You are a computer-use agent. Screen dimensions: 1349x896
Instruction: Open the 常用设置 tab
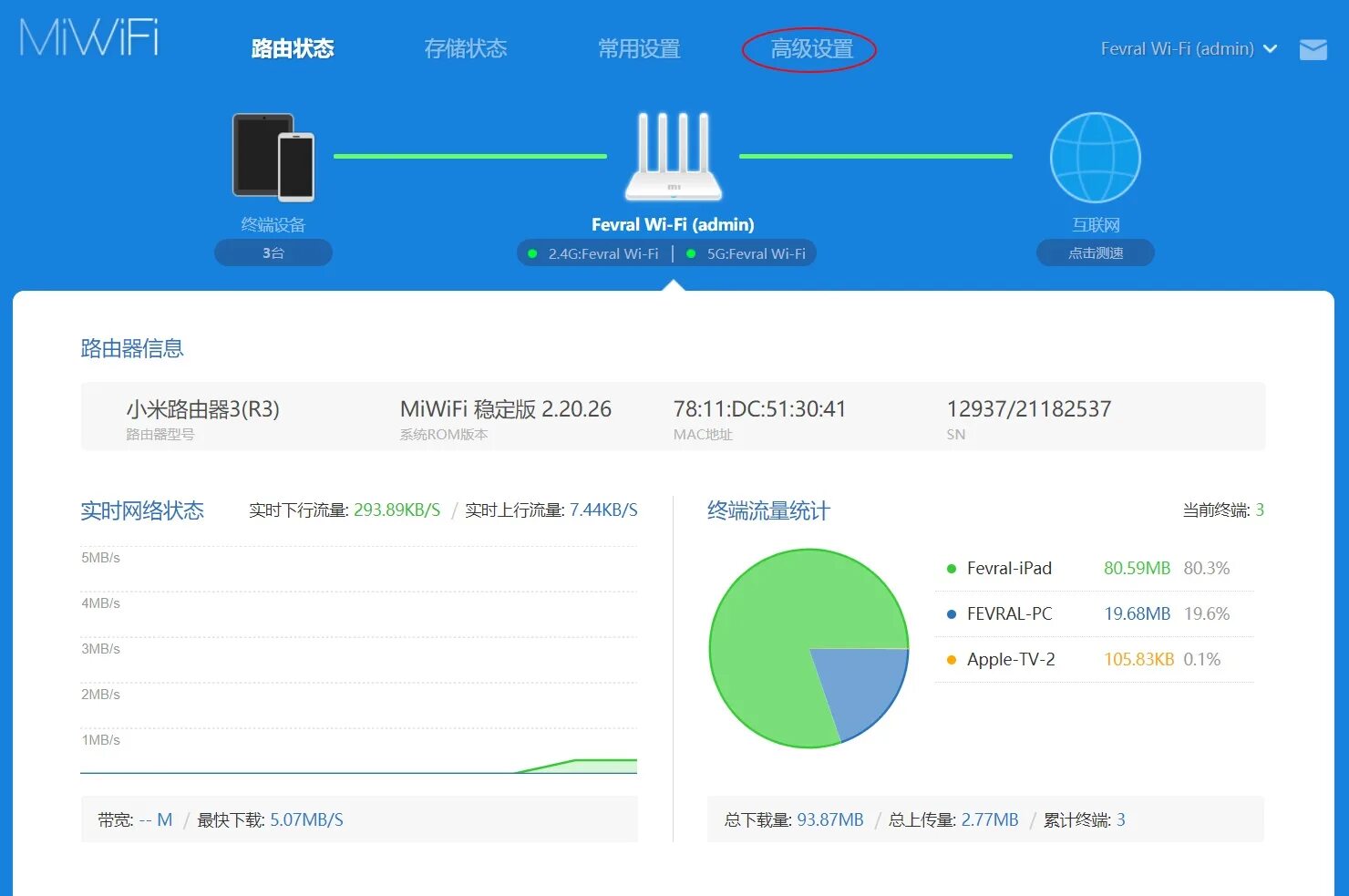click(x=639, y=49)
